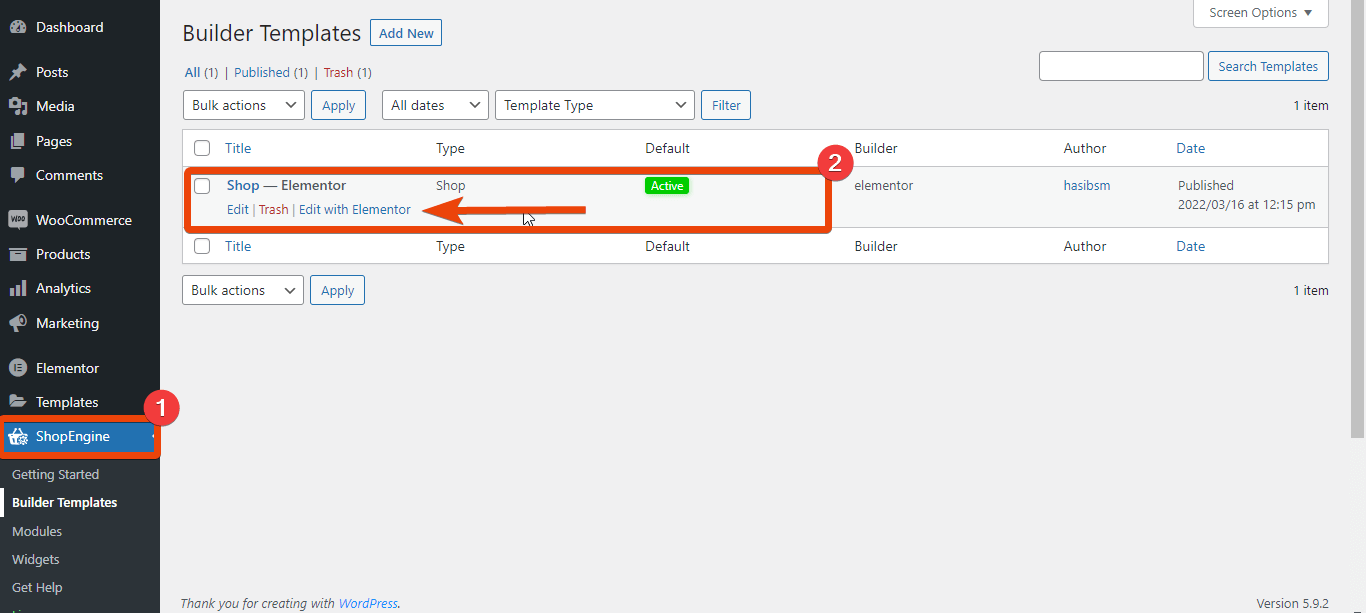
Task: Click the Marketing megaphone icon
Action: click(17, 323)
